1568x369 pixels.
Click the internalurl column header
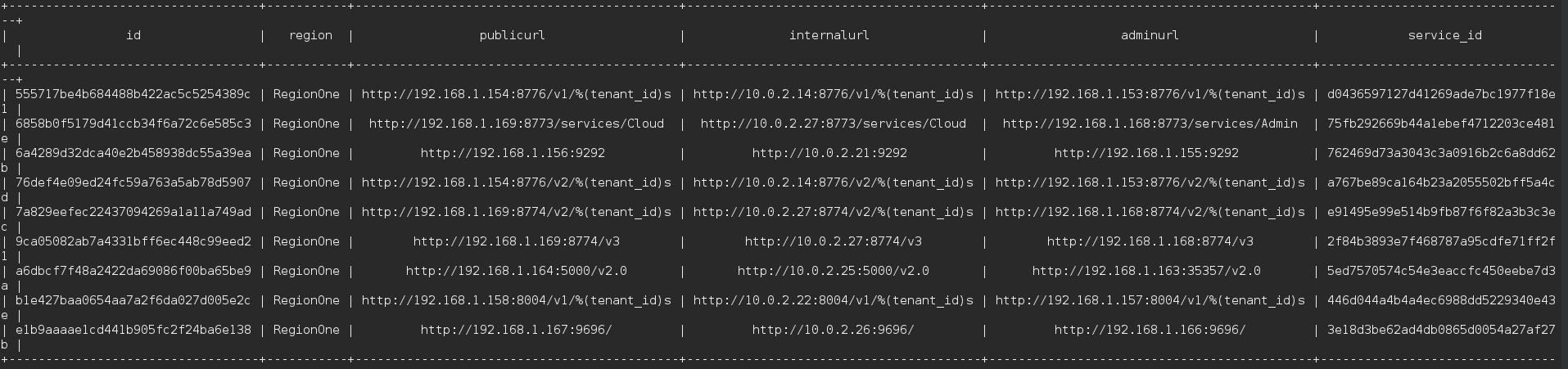click(x=829, y=35)
